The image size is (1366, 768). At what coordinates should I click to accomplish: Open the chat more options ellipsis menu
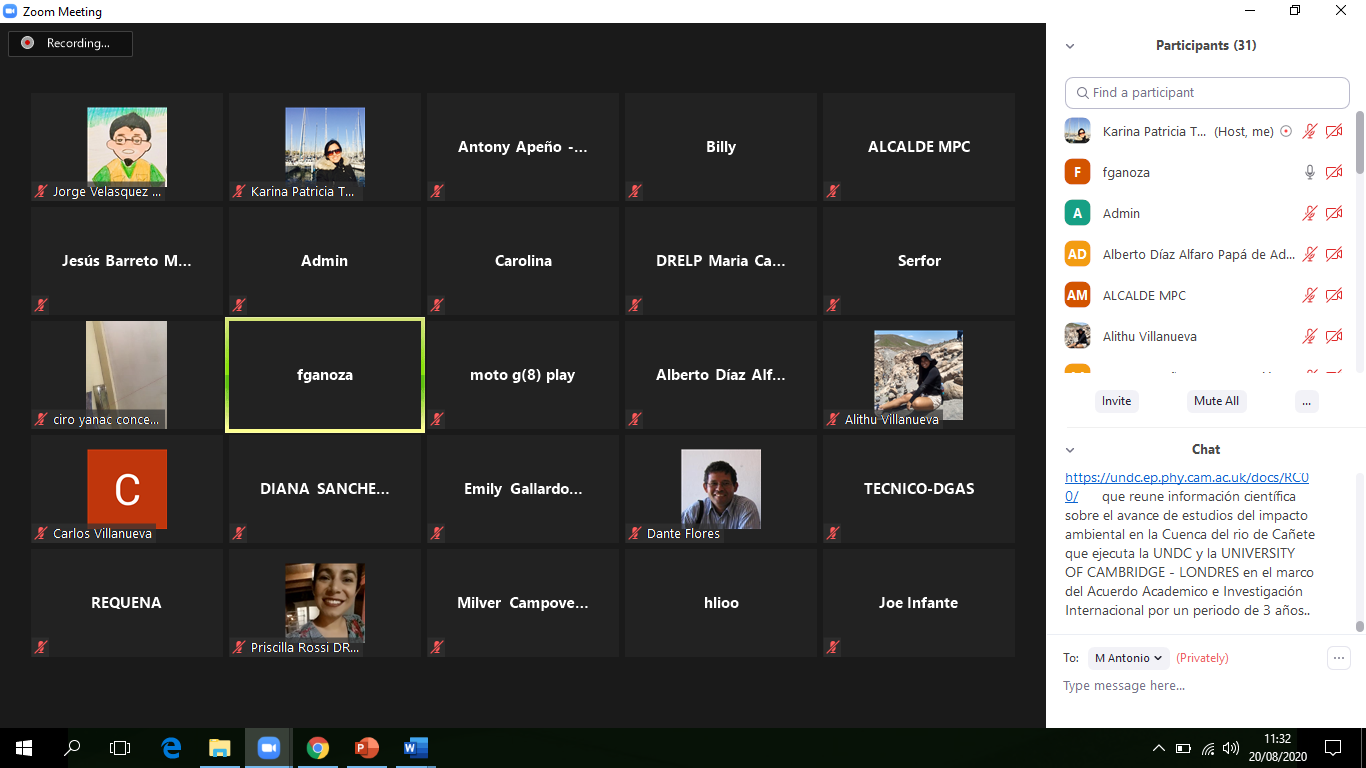point(1338,658)
